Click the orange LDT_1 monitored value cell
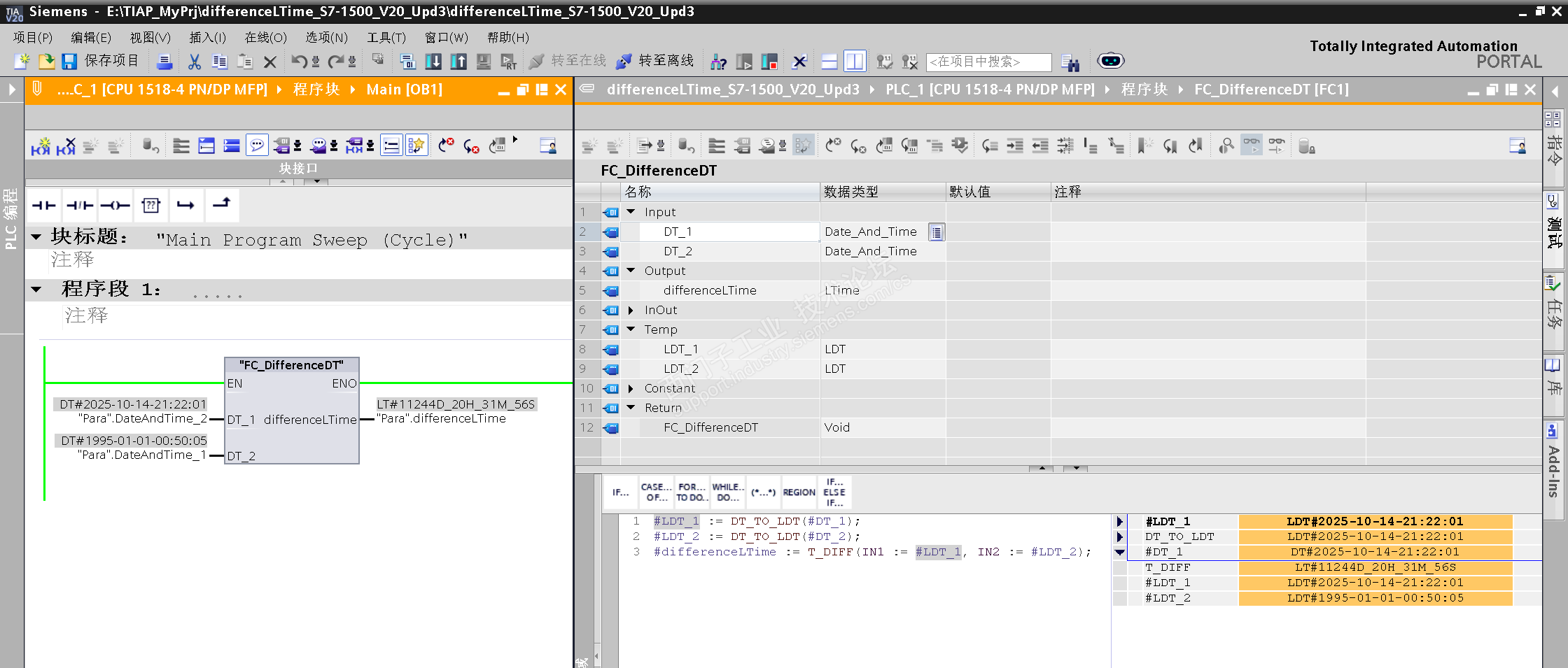Screen dimensions: 1568x668 (1375, 521)
